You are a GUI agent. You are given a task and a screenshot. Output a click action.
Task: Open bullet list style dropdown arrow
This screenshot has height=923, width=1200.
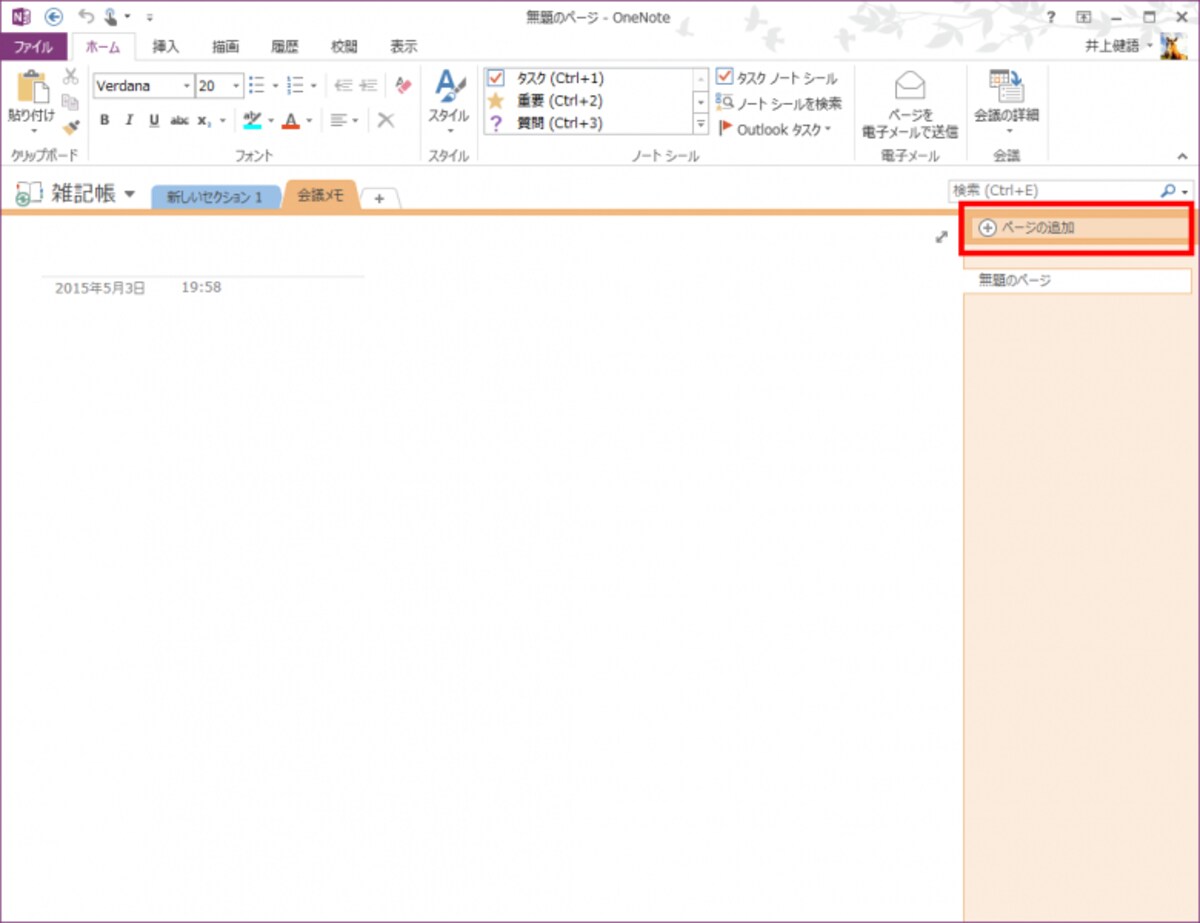[x=275, y=87]
